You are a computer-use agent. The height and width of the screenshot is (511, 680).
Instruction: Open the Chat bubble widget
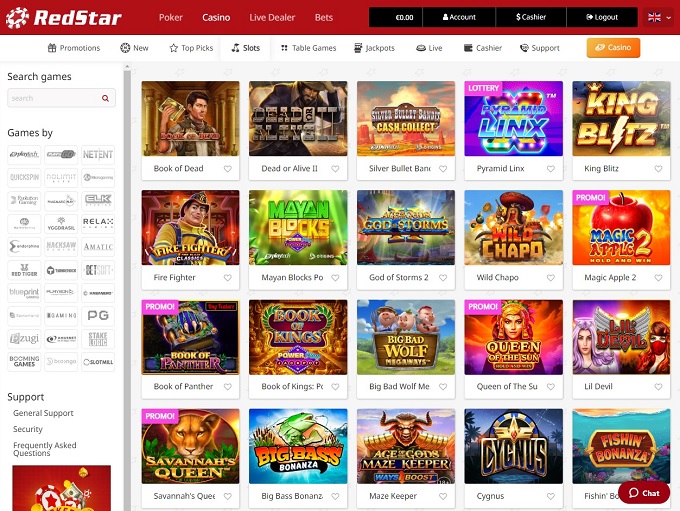point(644,493)
